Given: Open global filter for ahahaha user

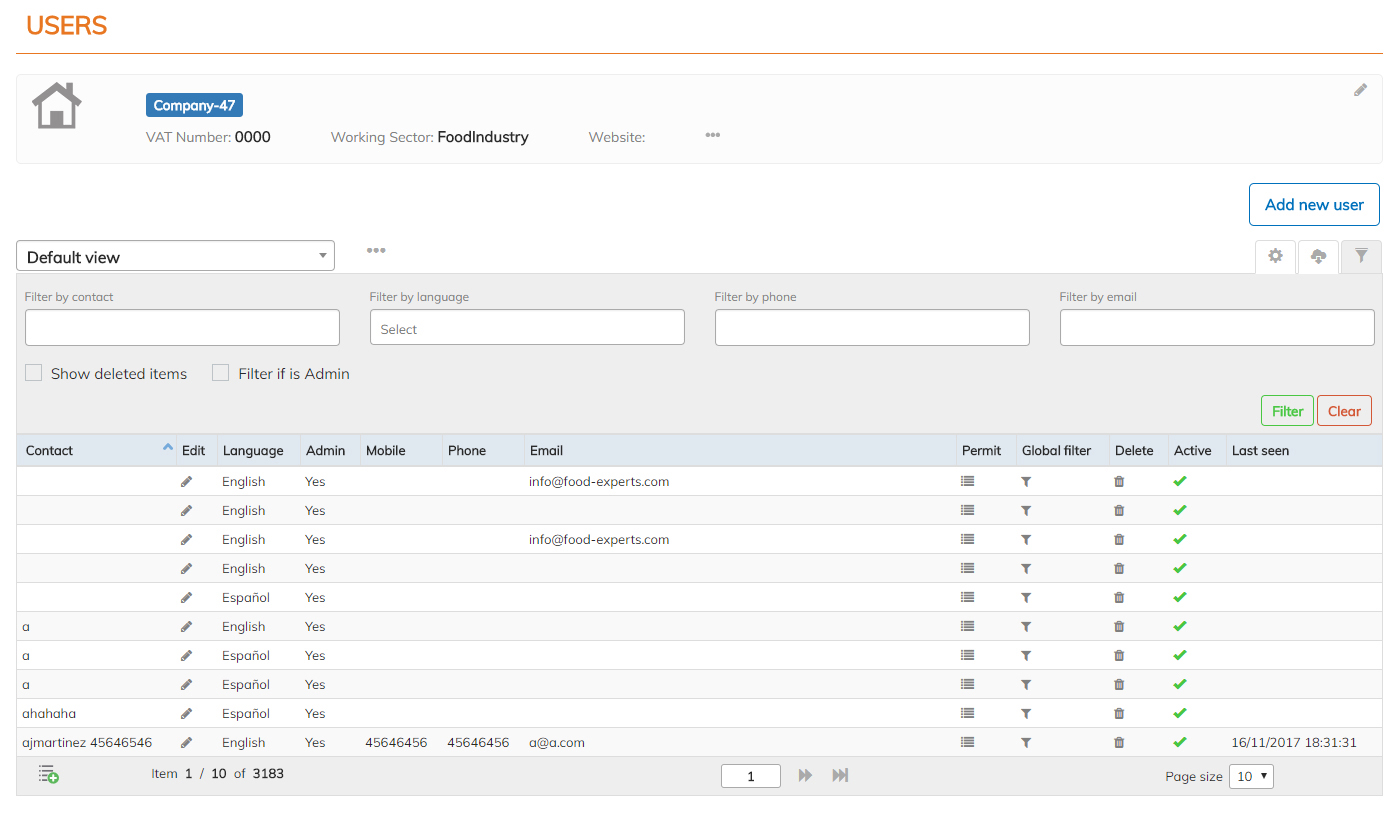Looking at the screenshot, I should [x=1026, y=714].
